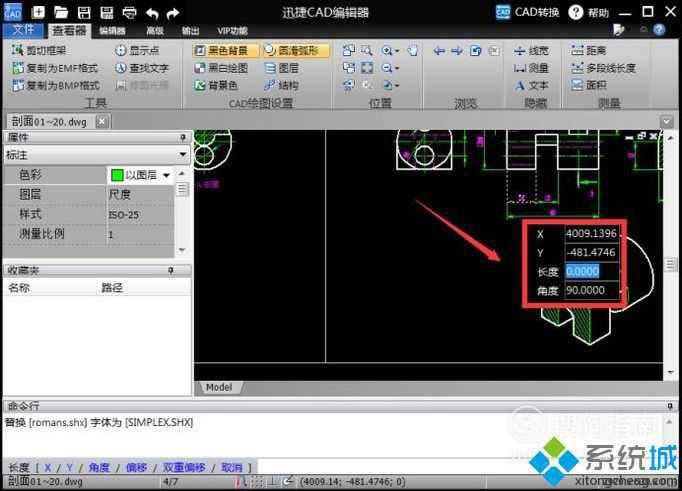Go to next view with right arrow
Viewport: 682px width, 491px height.
(457, 51)
